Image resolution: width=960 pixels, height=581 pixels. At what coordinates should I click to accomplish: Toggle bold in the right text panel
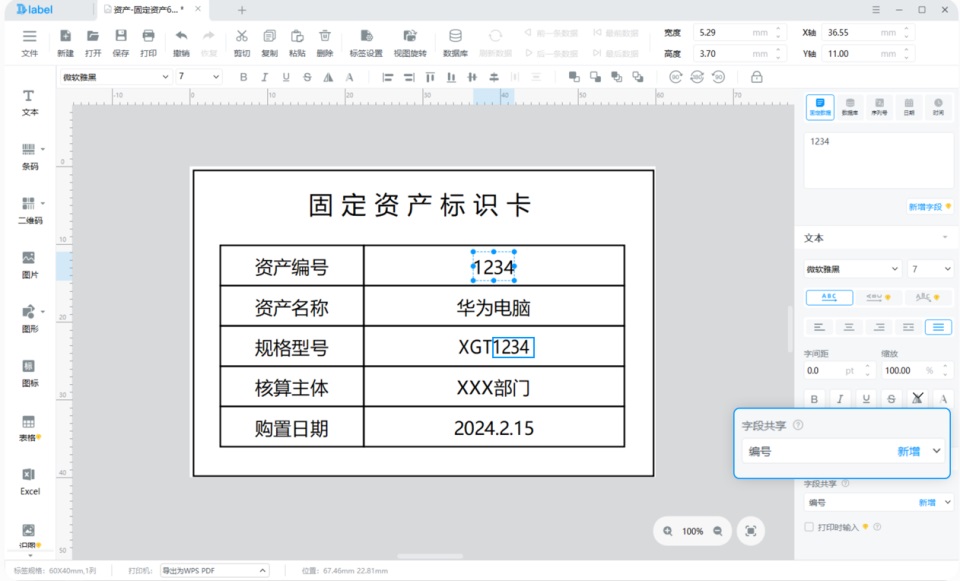tap(814, 399)
